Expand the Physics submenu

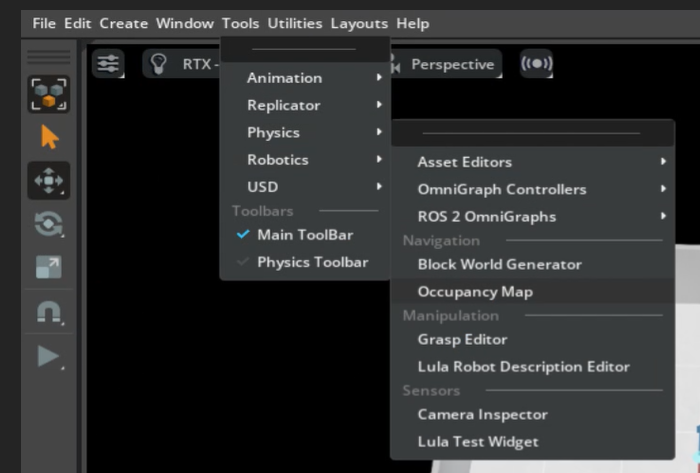305,133
